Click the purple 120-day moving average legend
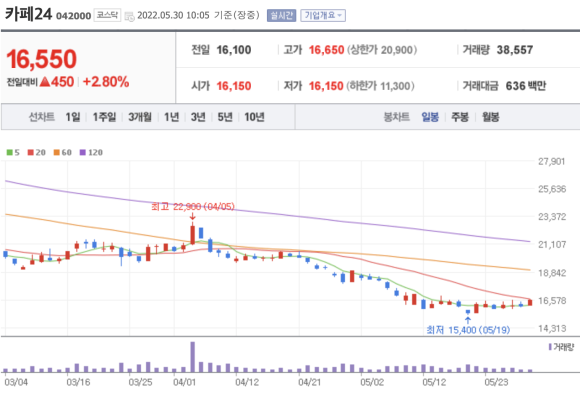 (91, 152)
